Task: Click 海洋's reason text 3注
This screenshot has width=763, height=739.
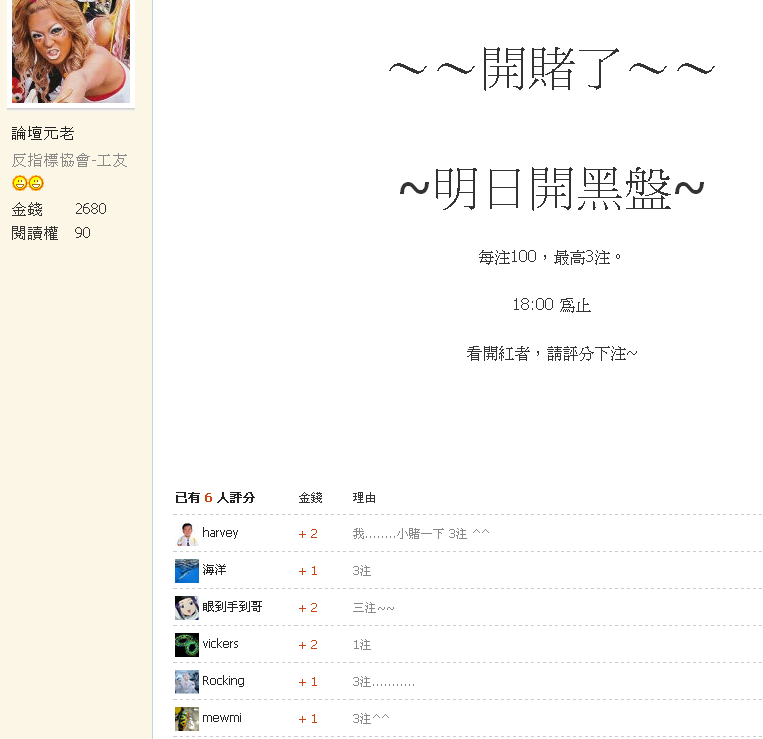Action: pos(362,571)
